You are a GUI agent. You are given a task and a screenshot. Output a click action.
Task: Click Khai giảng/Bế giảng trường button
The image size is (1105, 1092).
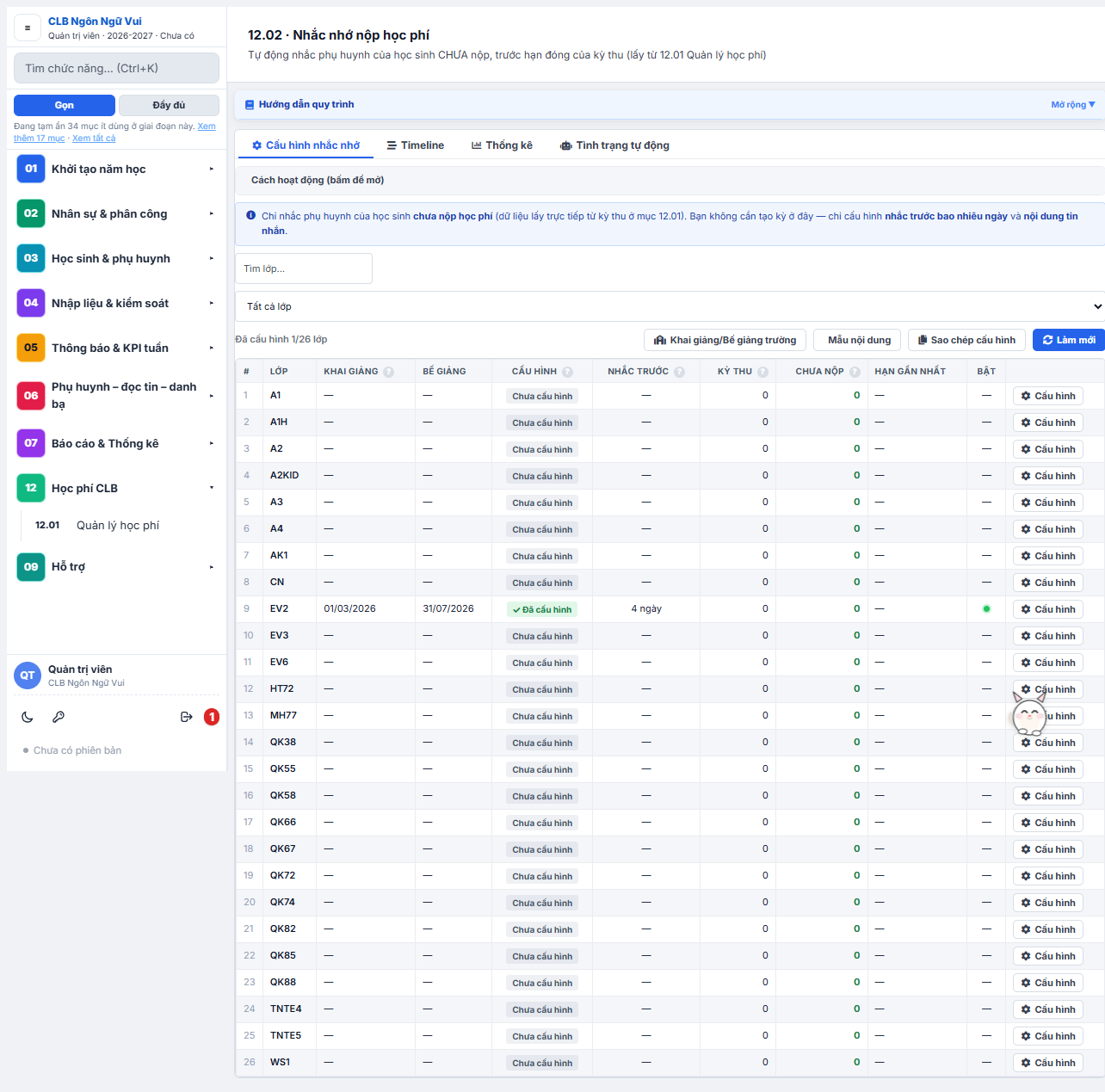tap(725, 340)
